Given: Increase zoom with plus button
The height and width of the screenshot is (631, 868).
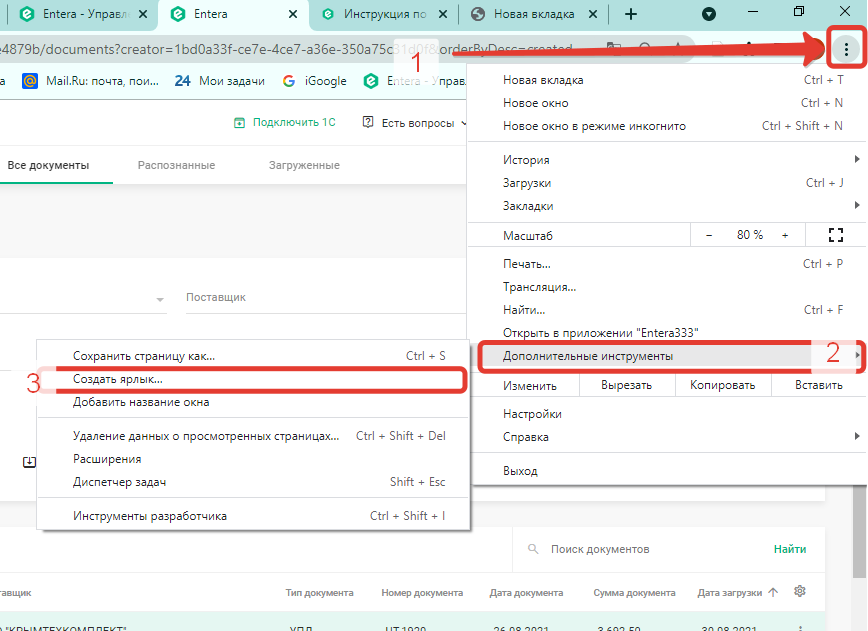Looking at the screenshot, I should (785, 235).
